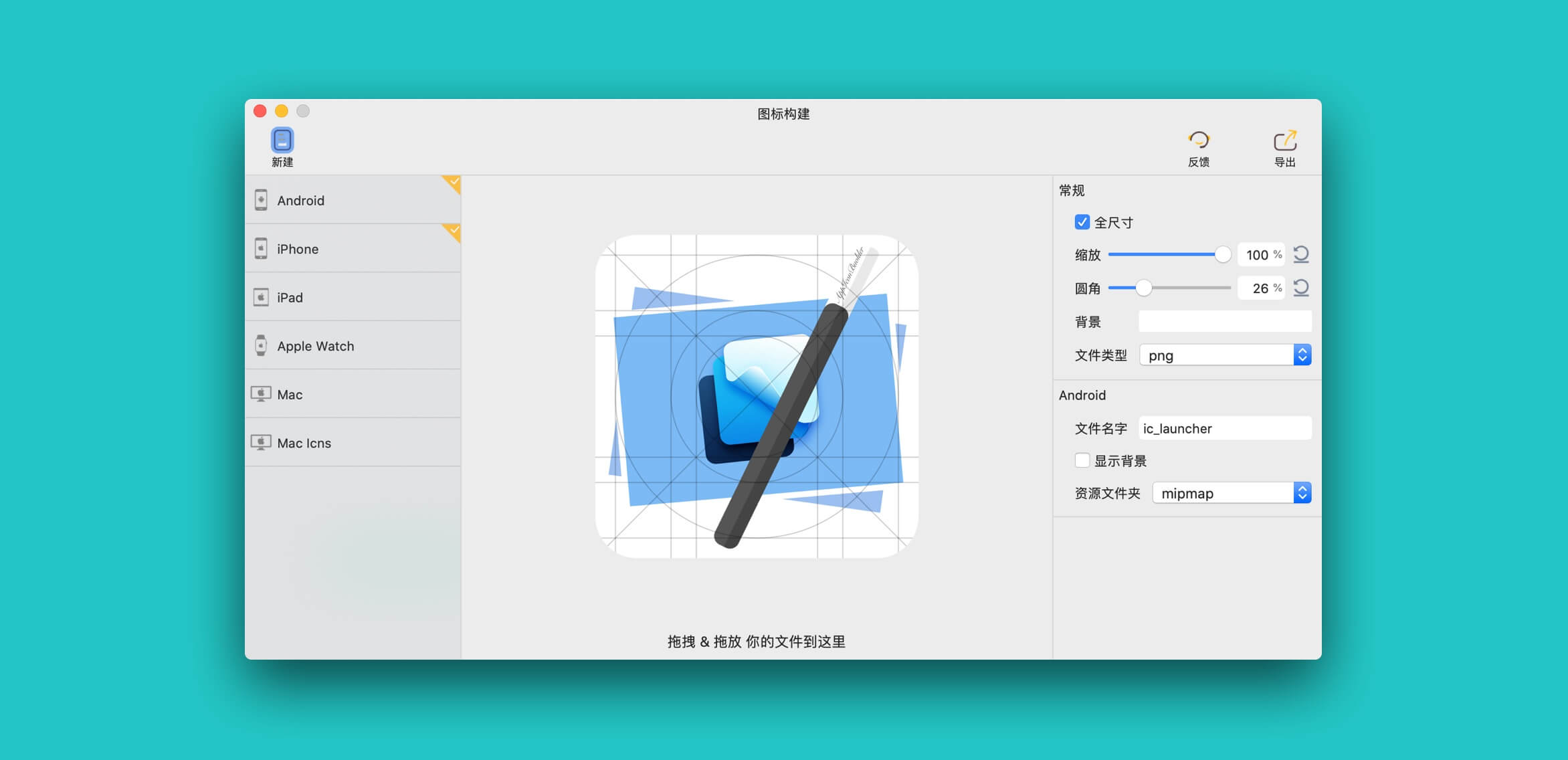The image size is (1568, 760).
Task: Click the iPhone device icon in sidebar
Action: pyautogui.click(x=261, y=248)
